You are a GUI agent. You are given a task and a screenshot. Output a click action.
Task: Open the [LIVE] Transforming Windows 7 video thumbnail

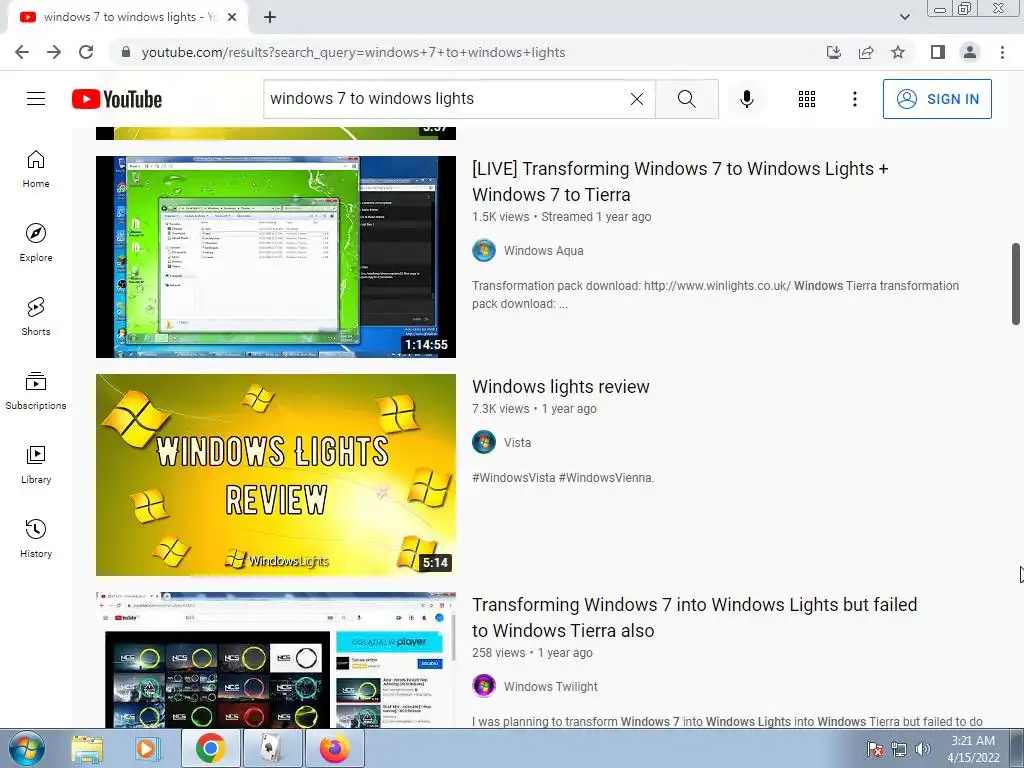pos(276,257)
